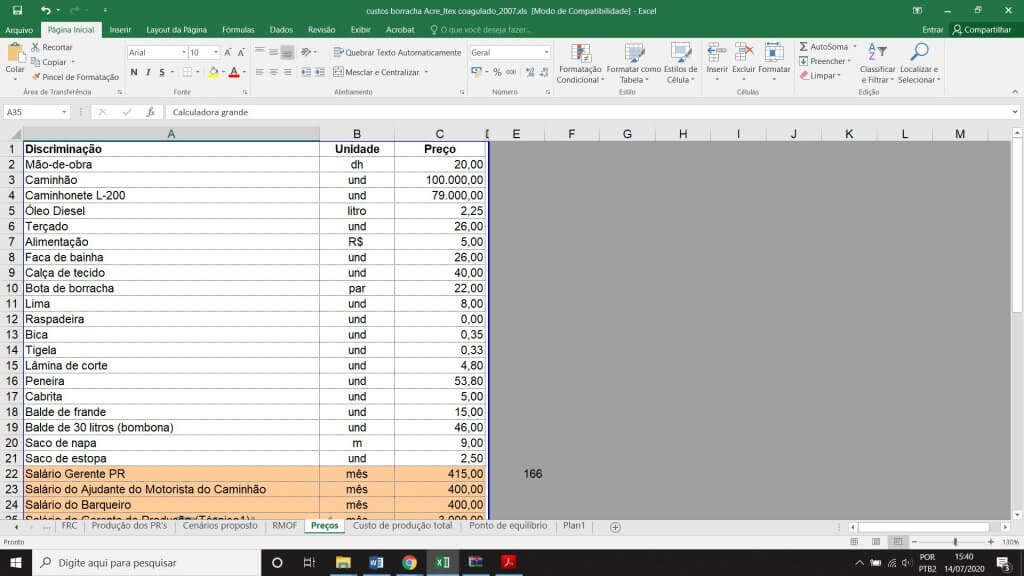
Task: Open the Arial font name dropdown
Action: 183,52
